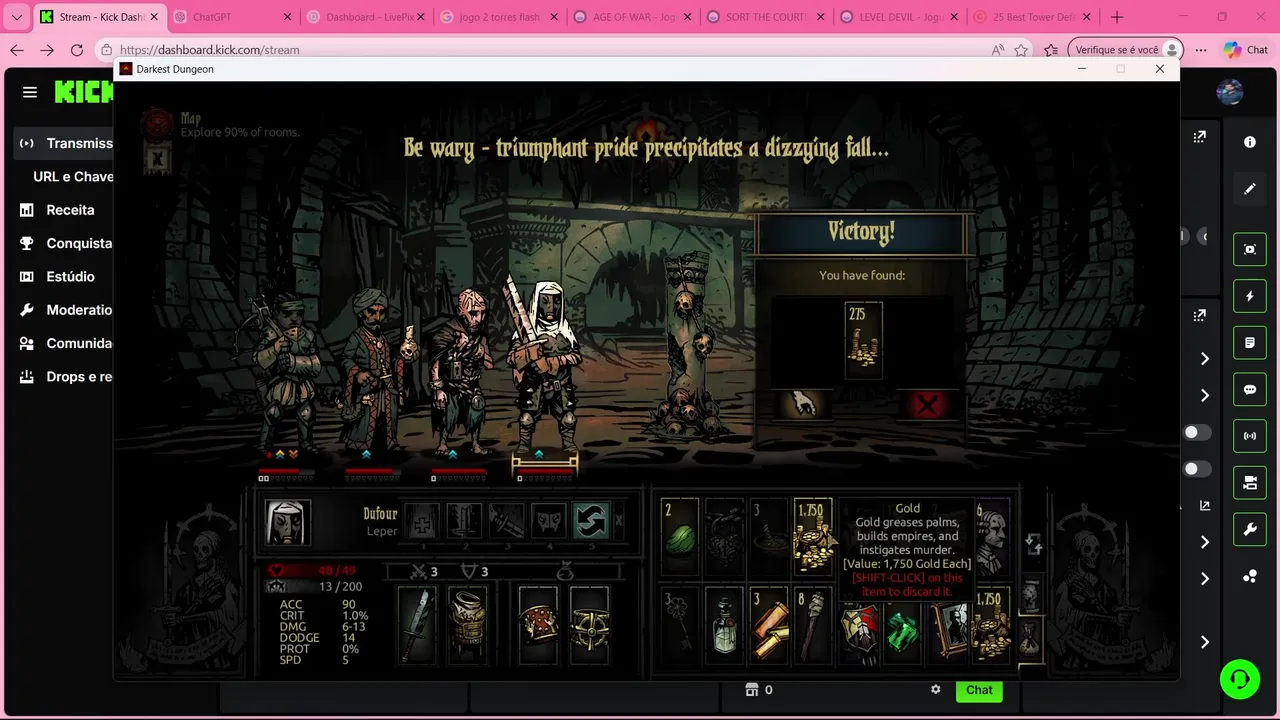Dismiss loot with the red X button
The image size is (1280, 720).
[x=927, y=404]
